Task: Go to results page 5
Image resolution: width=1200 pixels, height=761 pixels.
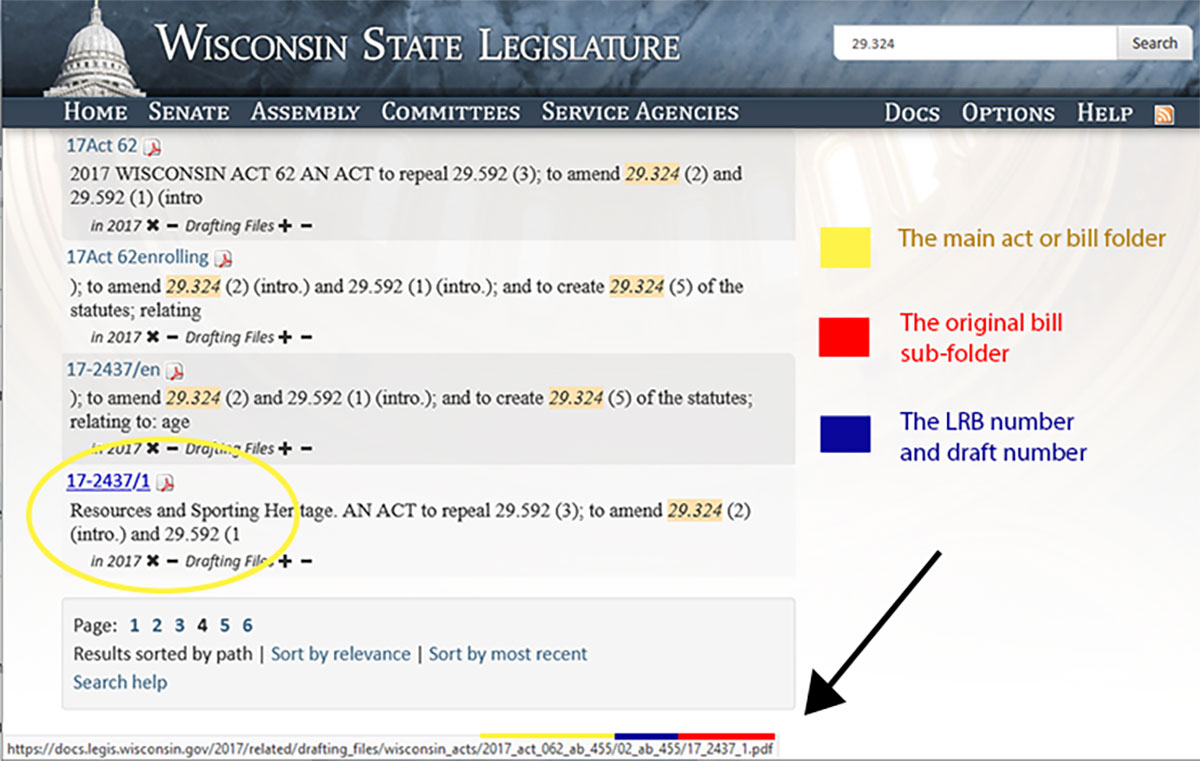Action: [225, 626]
